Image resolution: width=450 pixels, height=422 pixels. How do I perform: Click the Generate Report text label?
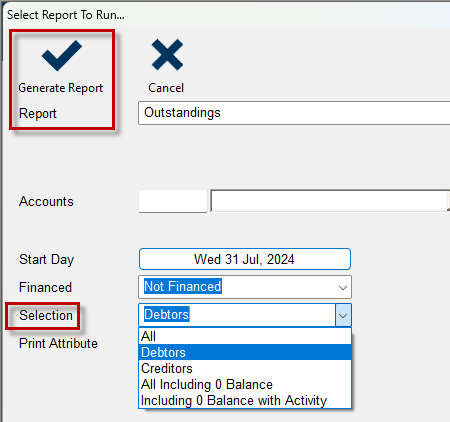point(61,88)
